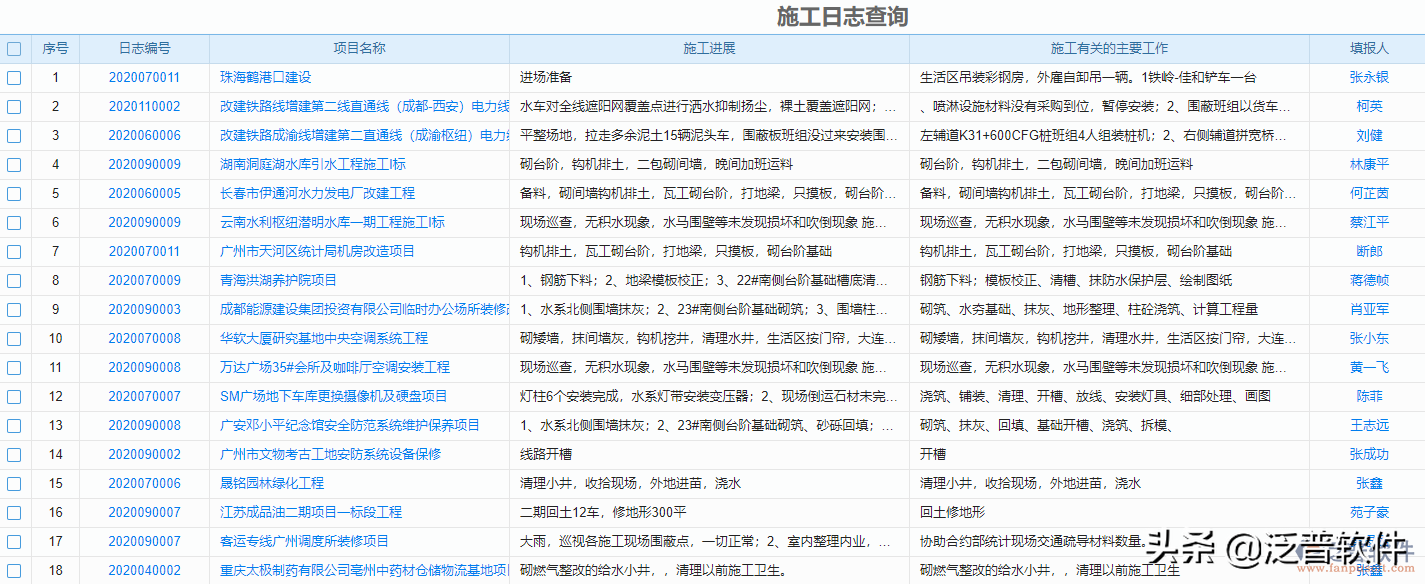Open log number 2020110002

145,106
